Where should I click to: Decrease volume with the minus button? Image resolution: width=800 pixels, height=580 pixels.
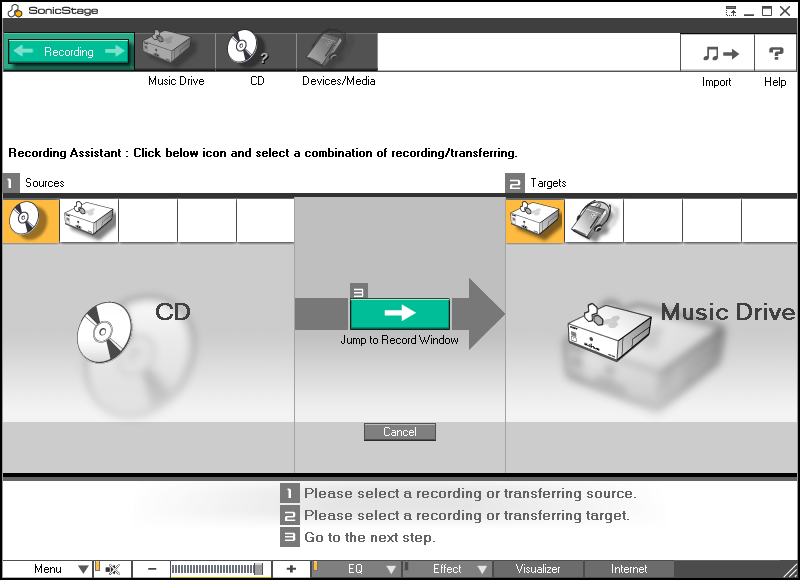point(152,569)
